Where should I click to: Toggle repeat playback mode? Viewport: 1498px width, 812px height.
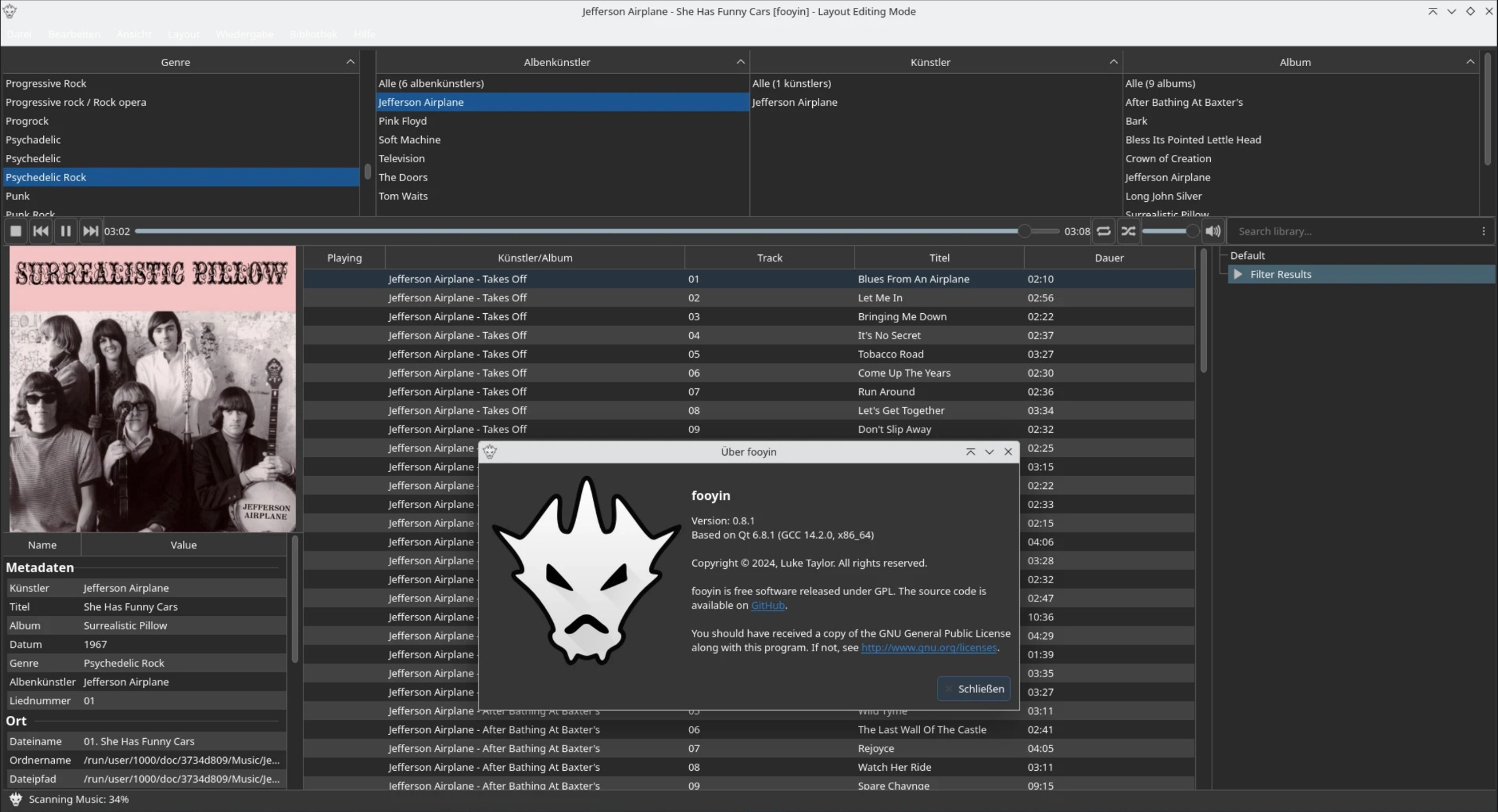pyautogui.click(x=1103, y=231)
